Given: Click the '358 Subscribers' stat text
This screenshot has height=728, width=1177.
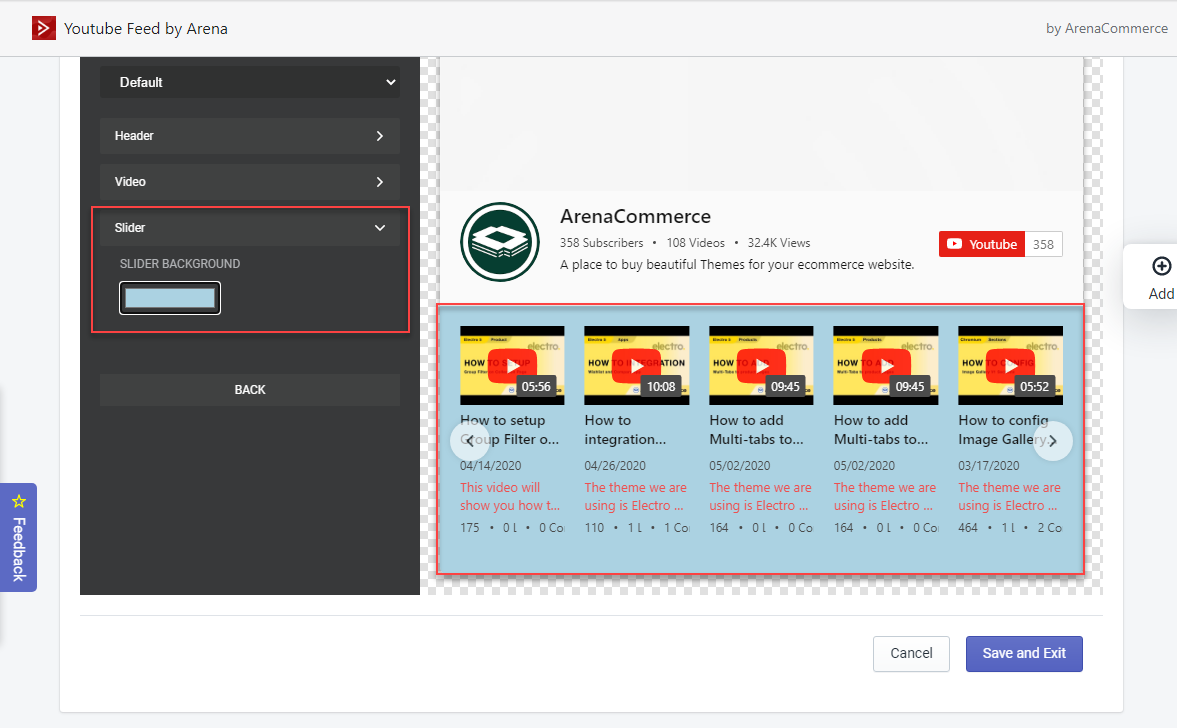Looking at the screenshot, I should 601,243.
